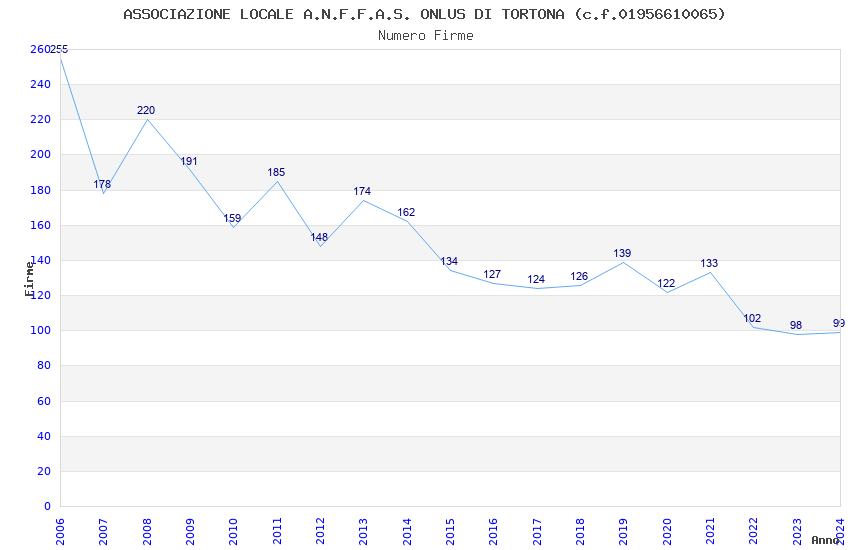Screen dimensions: 850x550
Task: Click the 'Numero Firme' subtitle
Action: 426,36
